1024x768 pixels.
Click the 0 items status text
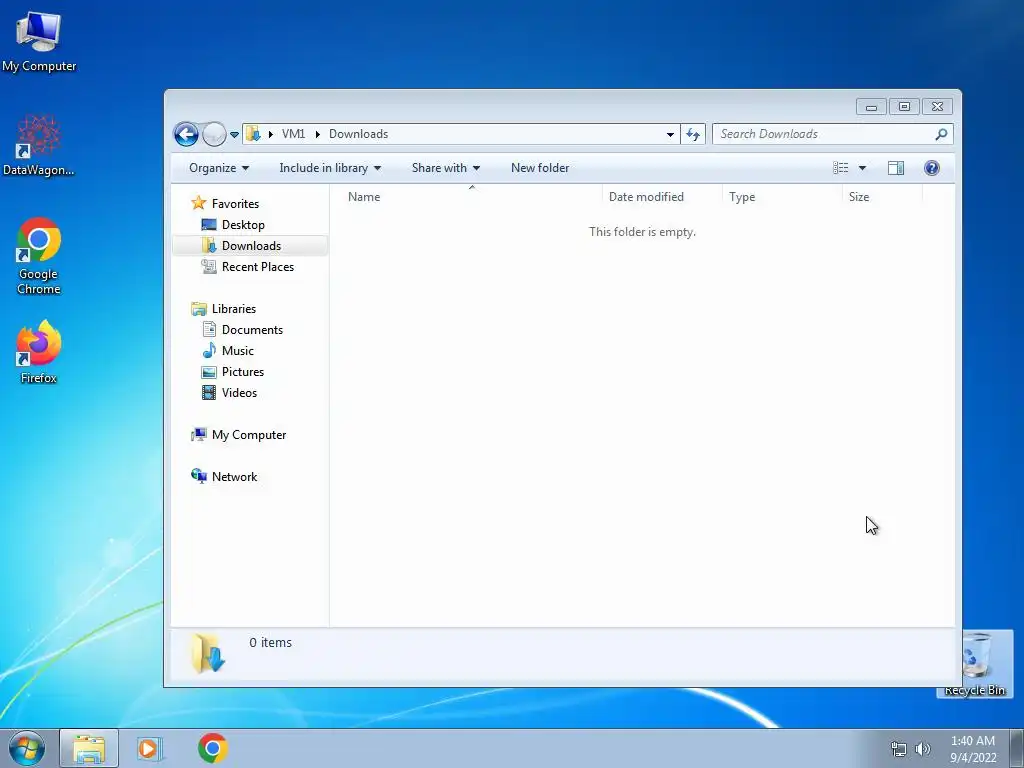pos(270,643)
